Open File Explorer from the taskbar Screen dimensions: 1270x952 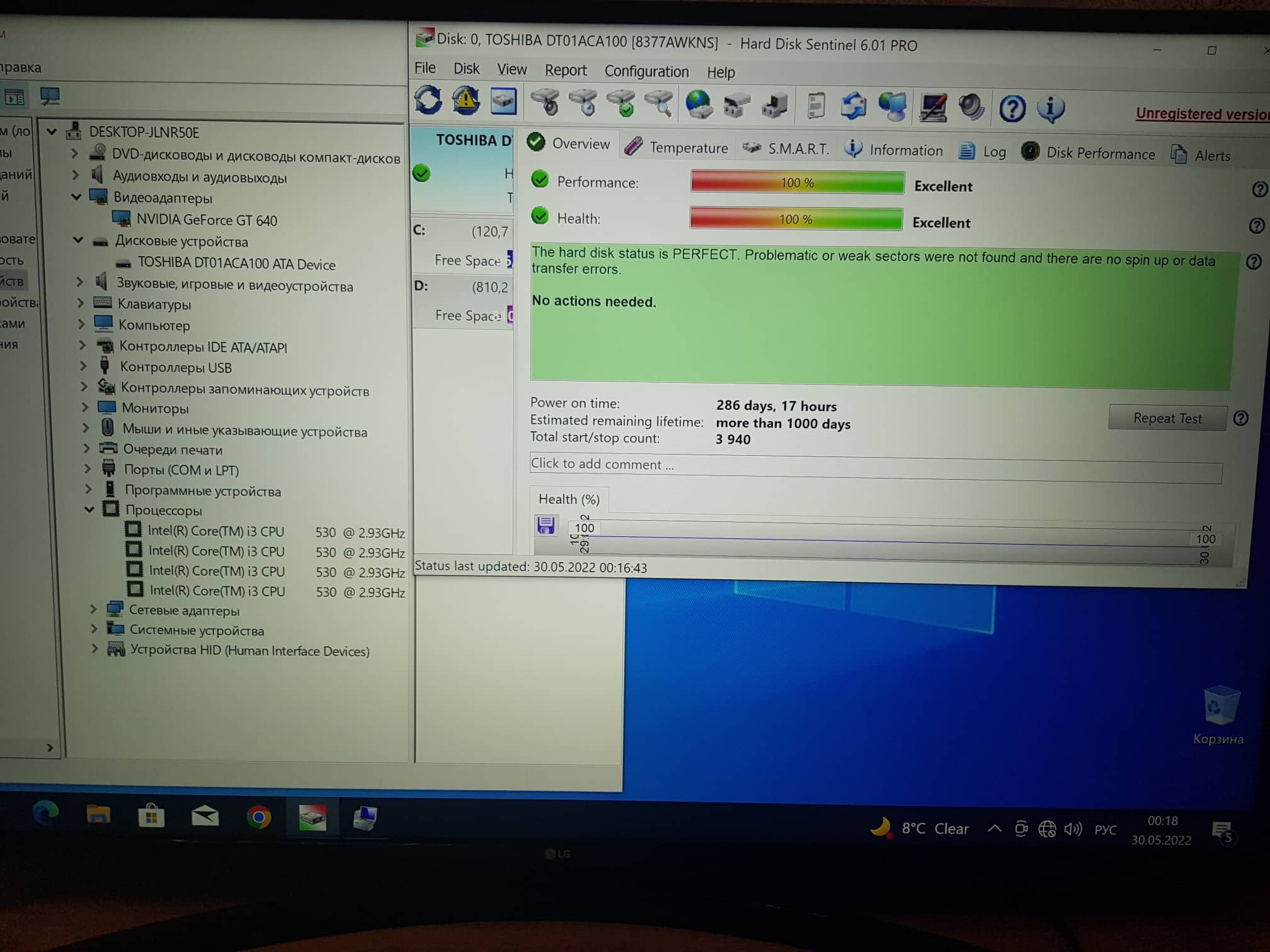pyautogui.click(x=98, y=815)
